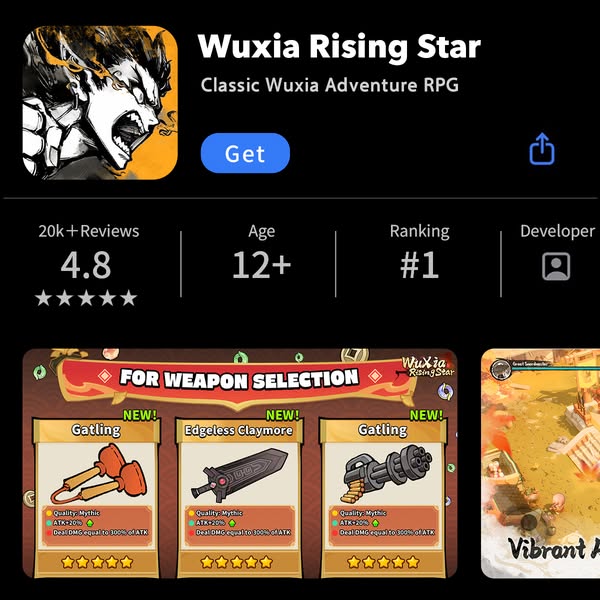Tap the Developer label
This screenshot has width=600, height=600.
[557, 231]
